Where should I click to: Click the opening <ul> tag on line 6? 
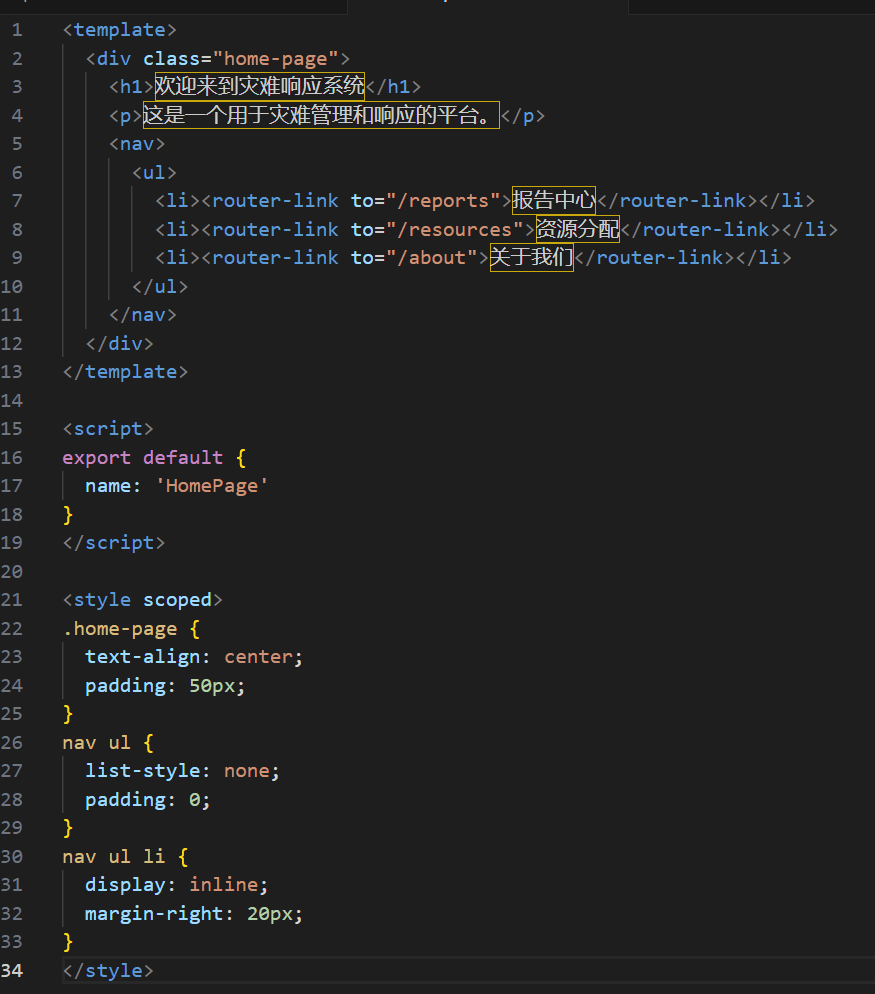(x=154, y=172)
